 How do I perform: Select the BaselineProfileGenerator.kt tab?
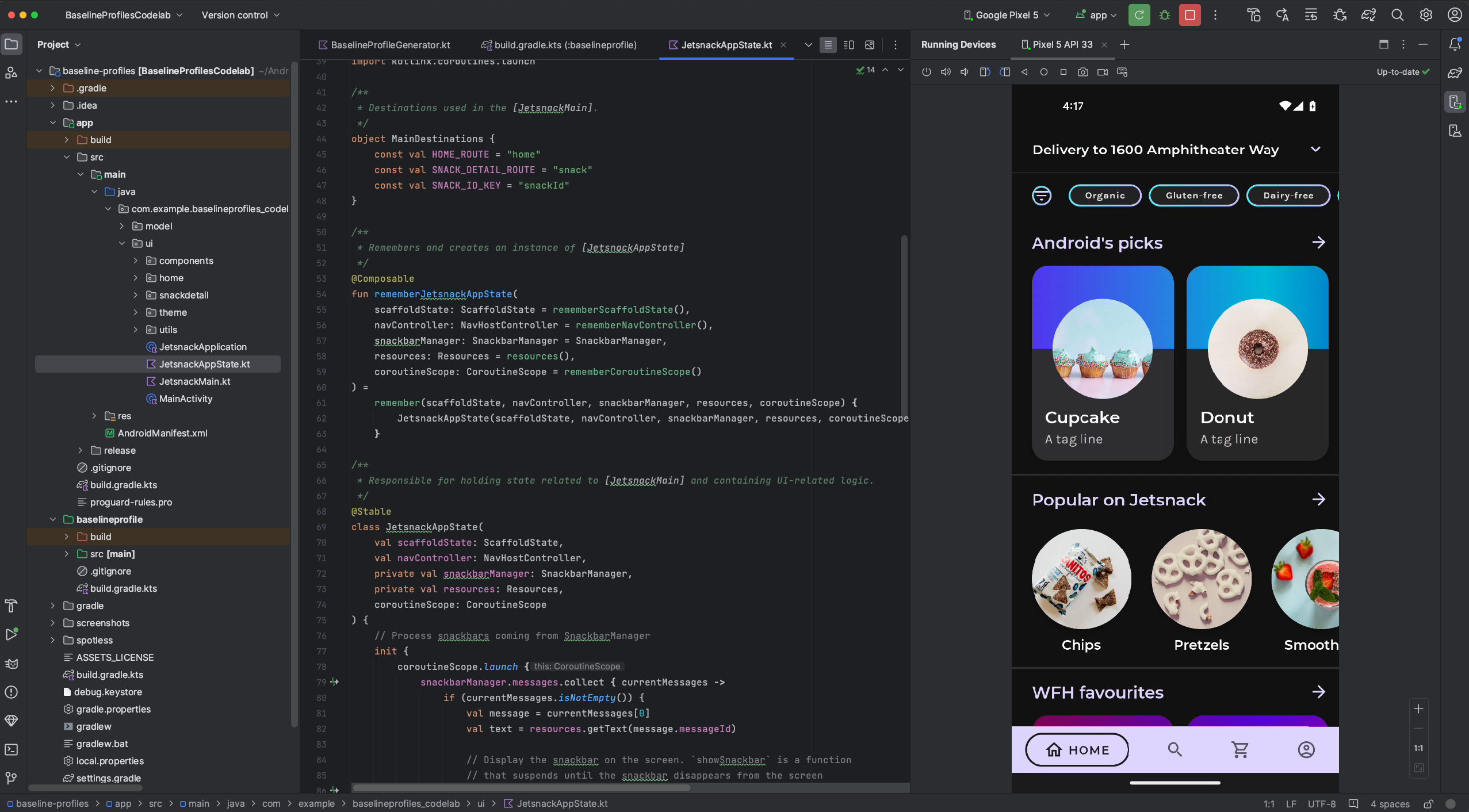391,45
